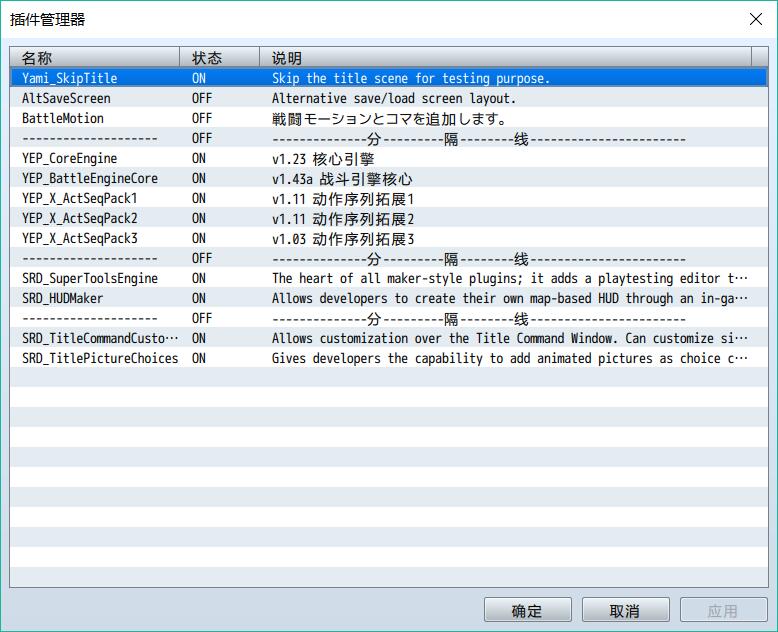Image resolution: width=778 pixels, height=632 pixels.
Task: Click the ON status of YEP_BattleEngineCore
Action: (199, 178)
